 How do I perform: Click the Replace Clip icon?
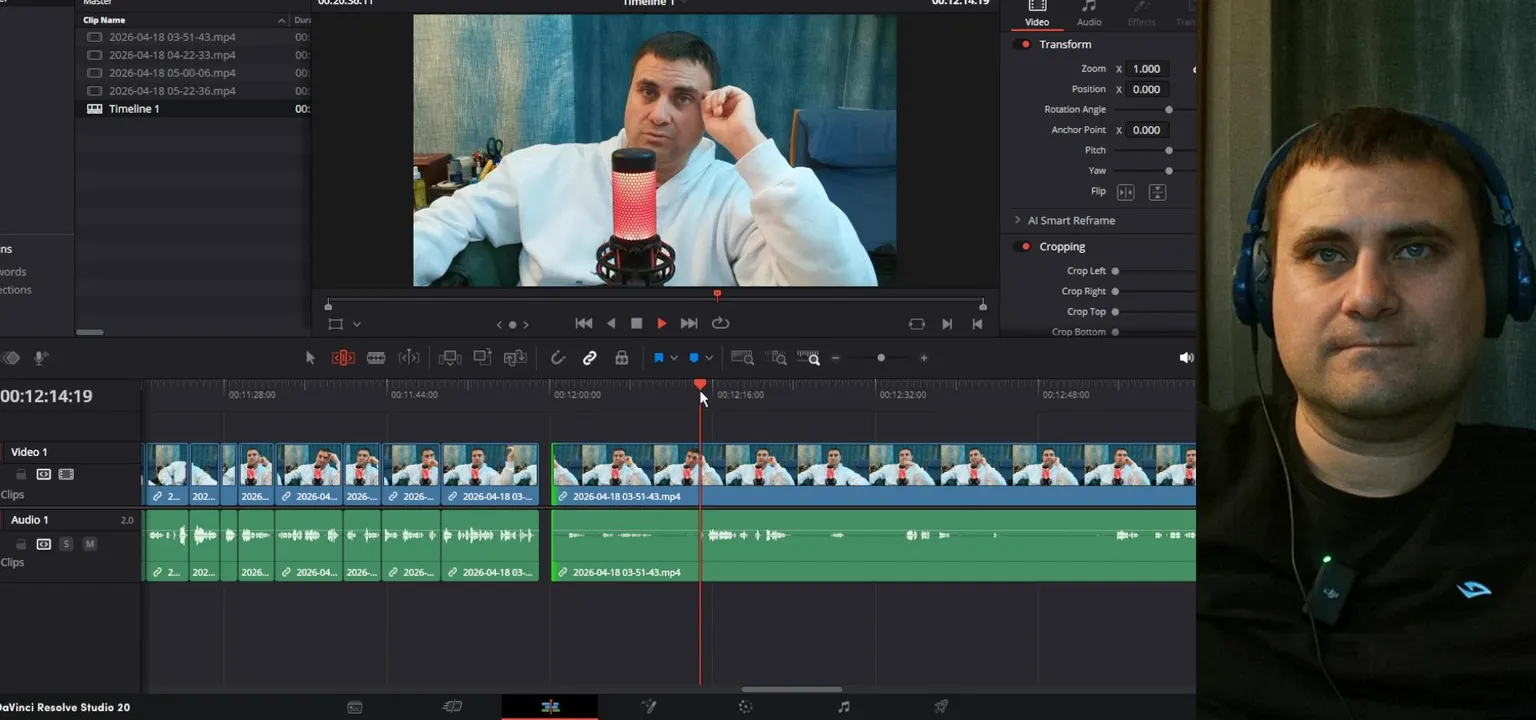tap(515, 358)
